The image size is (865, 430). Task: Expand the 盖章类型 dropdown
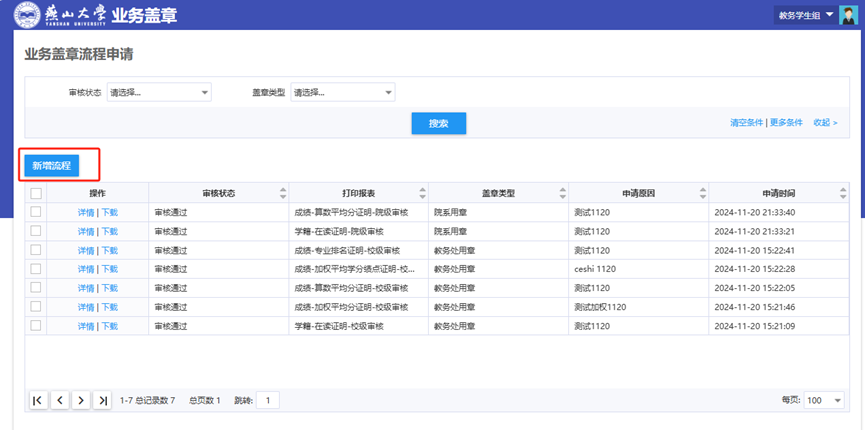pos(343,93)
